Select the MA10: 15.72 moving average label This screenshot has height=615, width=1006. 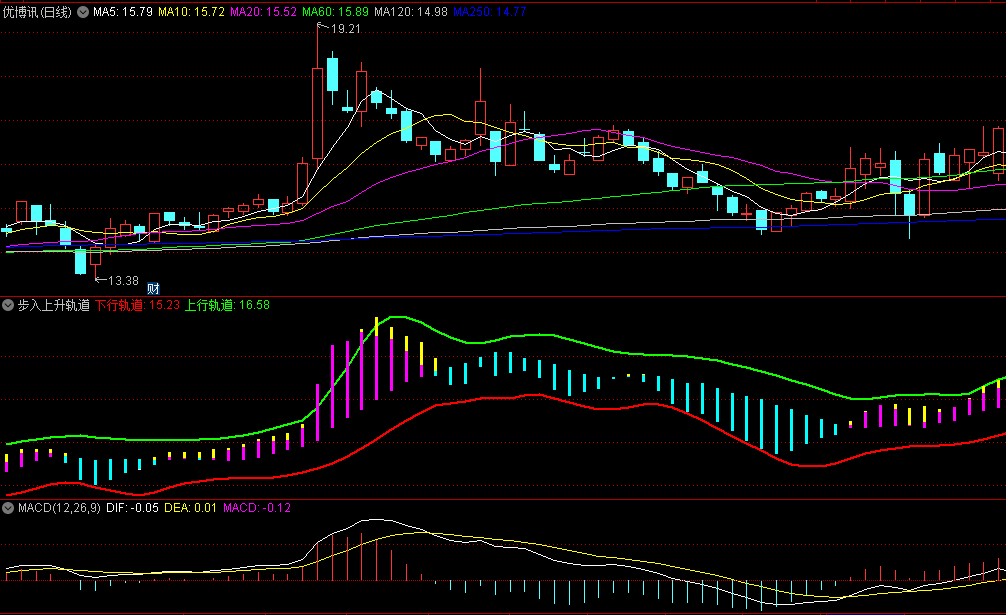[x=191, y=12]
